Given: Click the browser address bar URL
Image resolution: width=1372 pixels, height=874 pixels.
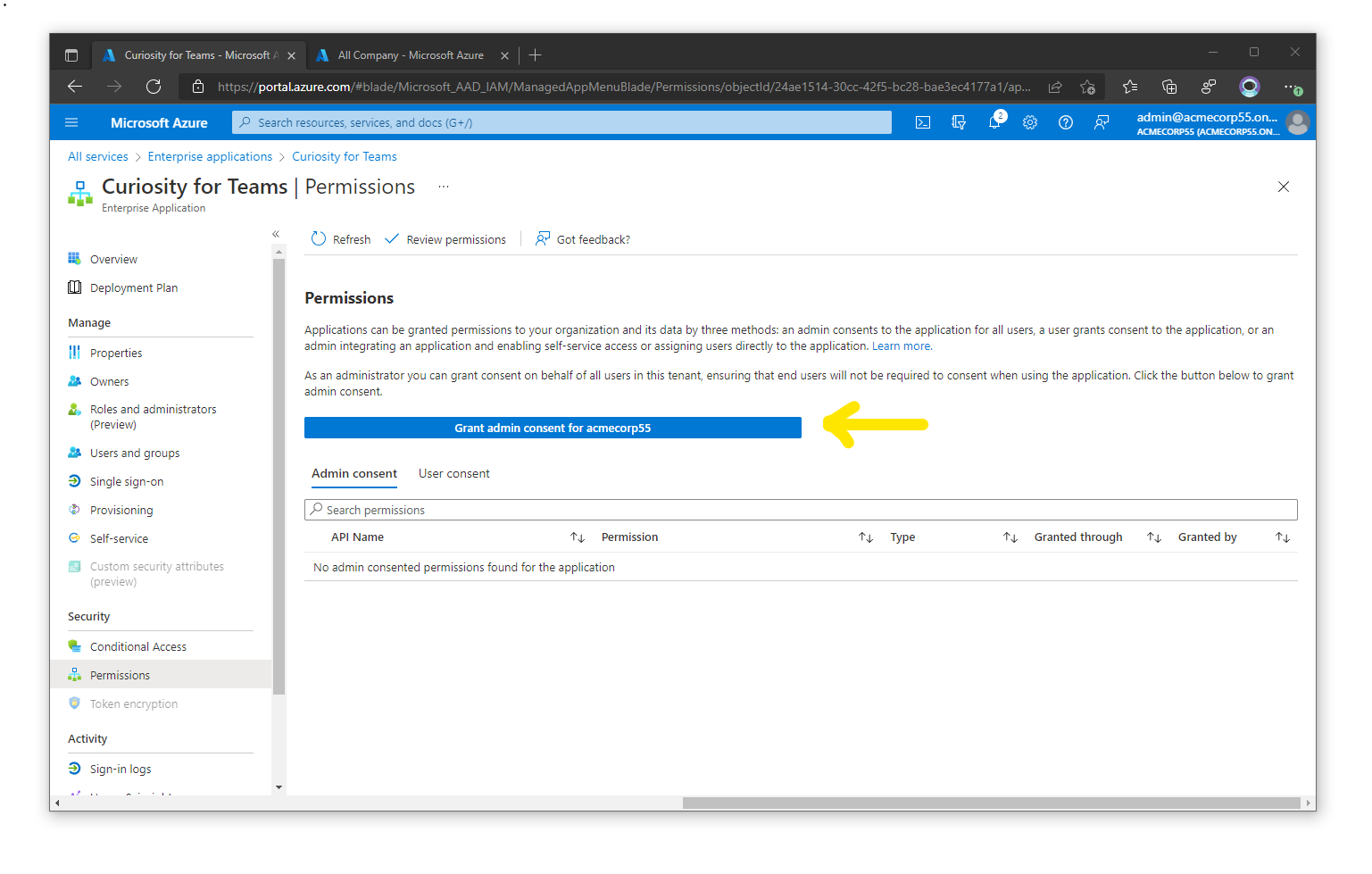Looking at the screenshot, I should pyautogui.click(x=624, y=87).
